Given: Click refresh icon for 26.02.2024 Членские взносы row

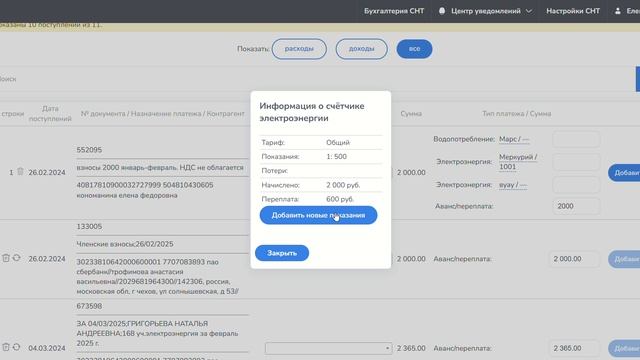Looking at the screenshot, I should click(16, 258).
